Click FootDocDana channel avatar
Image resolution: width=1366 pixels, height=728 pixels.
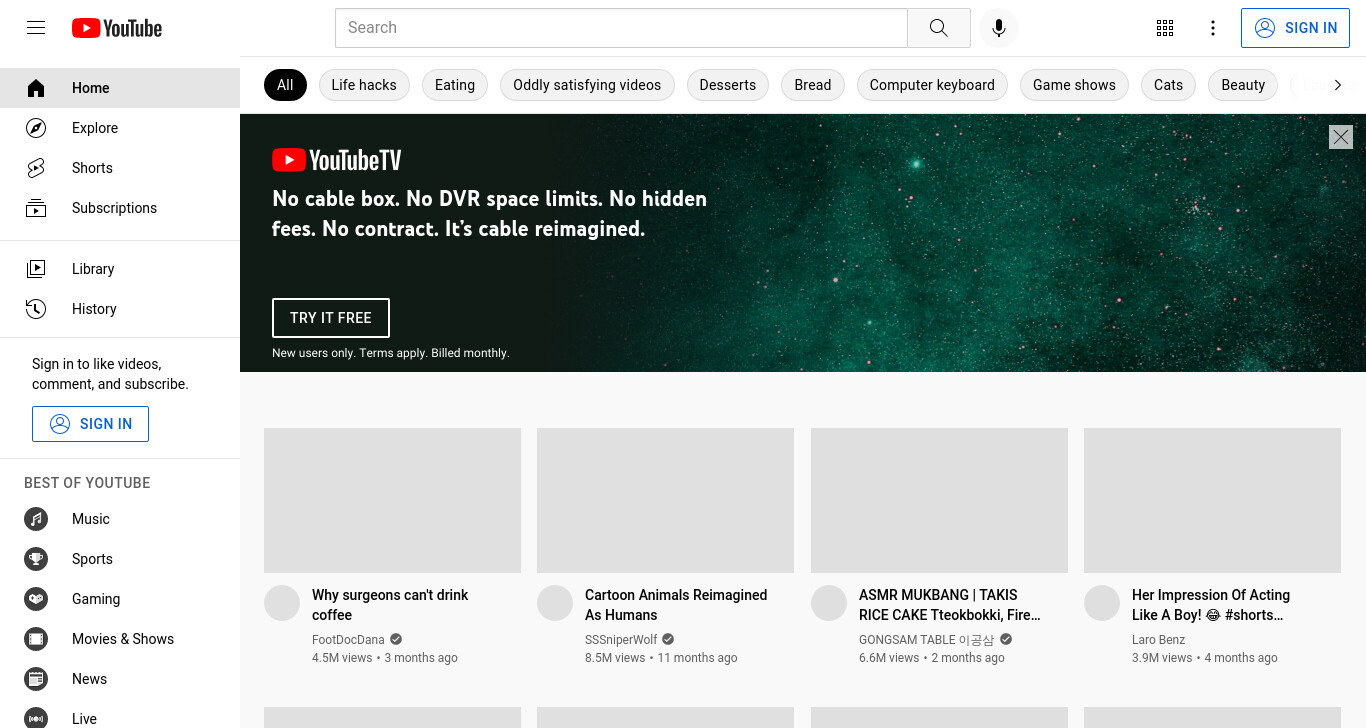click(x=282, y=603)
